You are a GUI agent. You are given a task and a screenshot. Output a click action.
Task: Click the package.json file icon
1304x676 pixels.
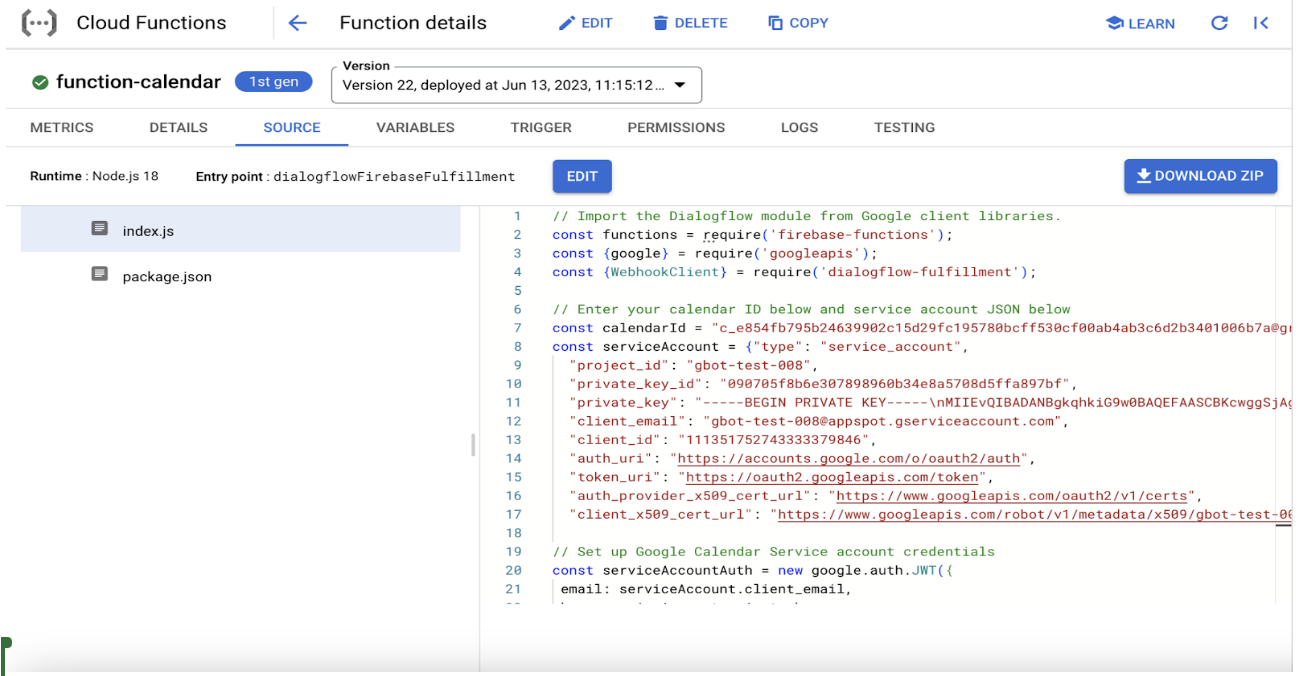tap(100, 275)
